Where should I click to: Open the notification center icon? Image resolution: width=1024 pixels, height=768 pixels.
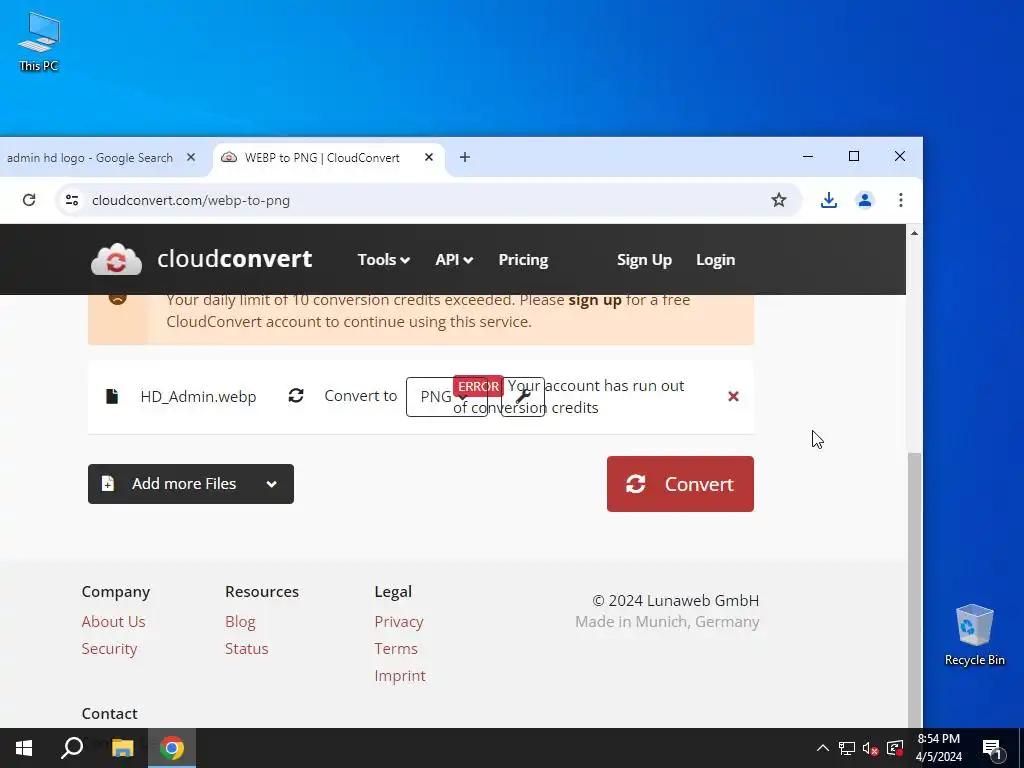coord(992,748)
